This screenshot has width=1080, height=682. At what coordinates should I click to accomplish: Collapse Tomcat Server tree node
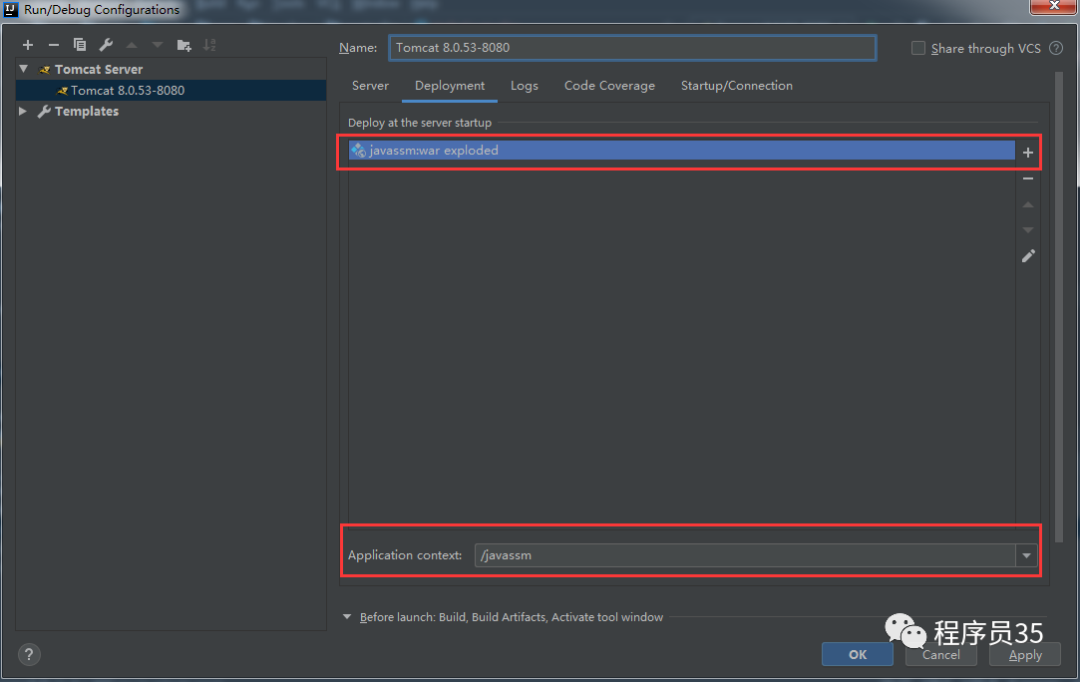[x=23, y=69]
